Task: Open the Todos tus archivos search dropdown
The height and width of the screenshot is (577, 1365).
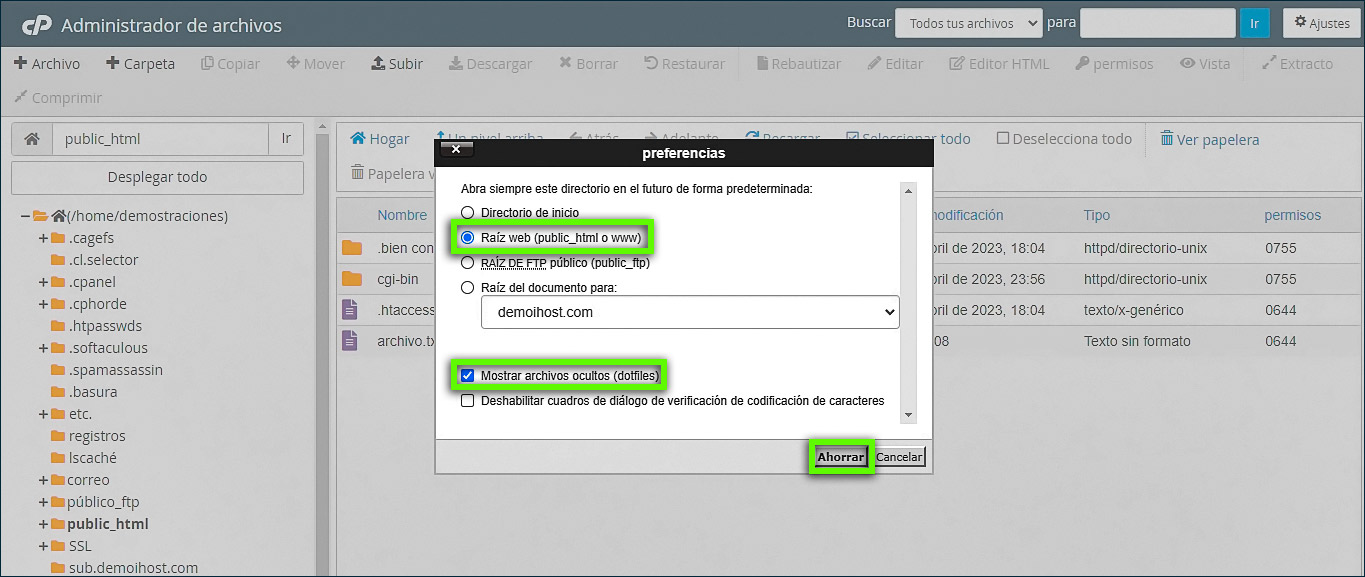Action: (967, 22)
